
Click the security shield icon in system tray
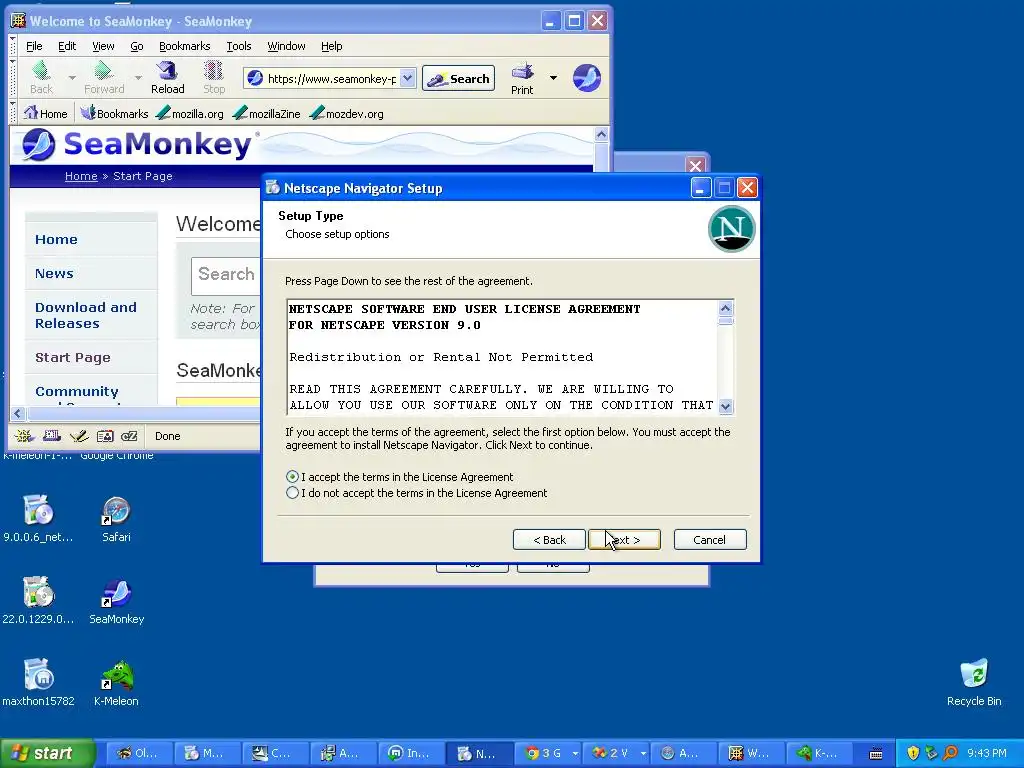913,753
